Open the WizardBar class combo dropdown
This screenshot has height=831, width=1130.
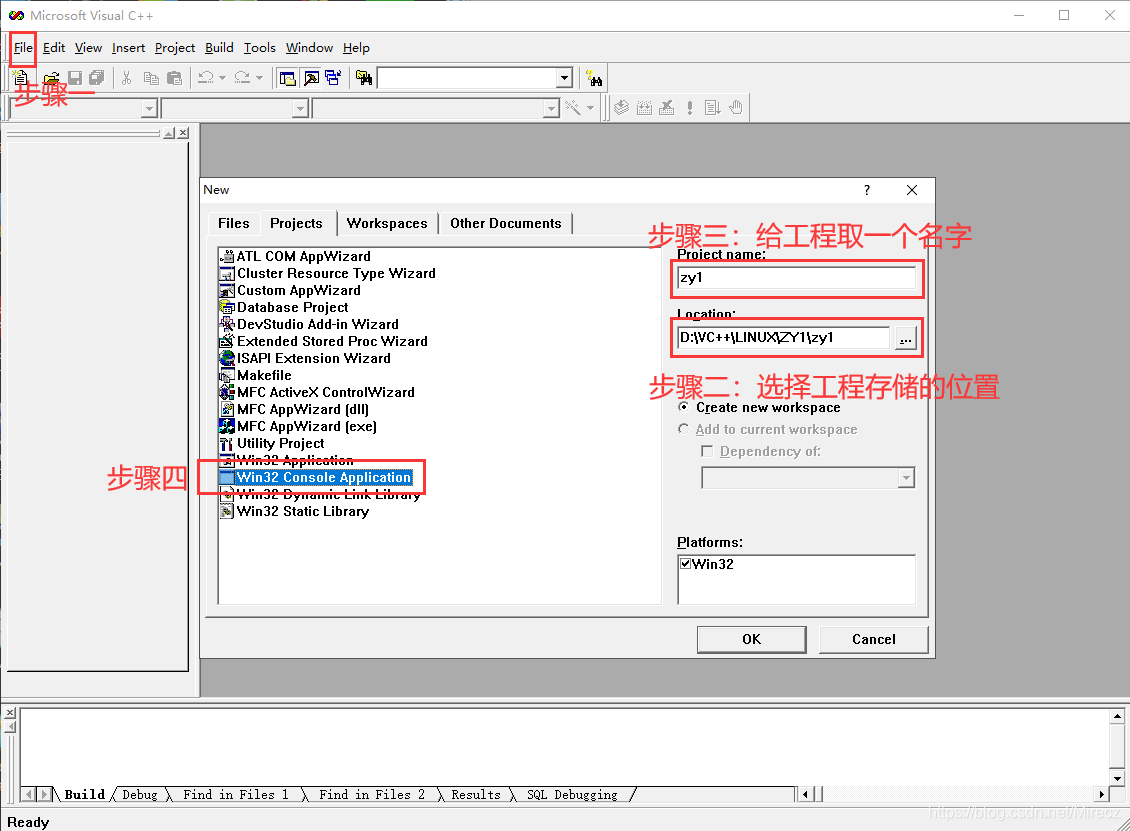[x=149, y=108]
